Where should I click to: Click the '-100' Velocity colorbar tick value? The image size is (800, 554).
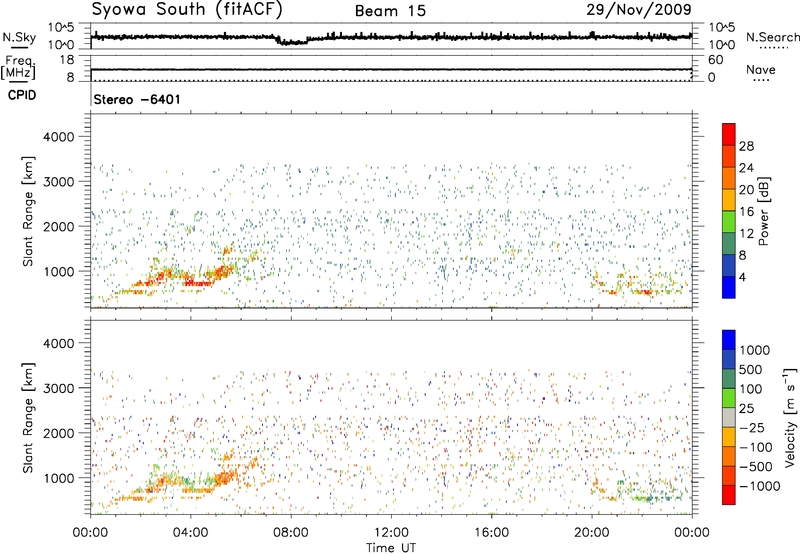[x=756, y=447]
